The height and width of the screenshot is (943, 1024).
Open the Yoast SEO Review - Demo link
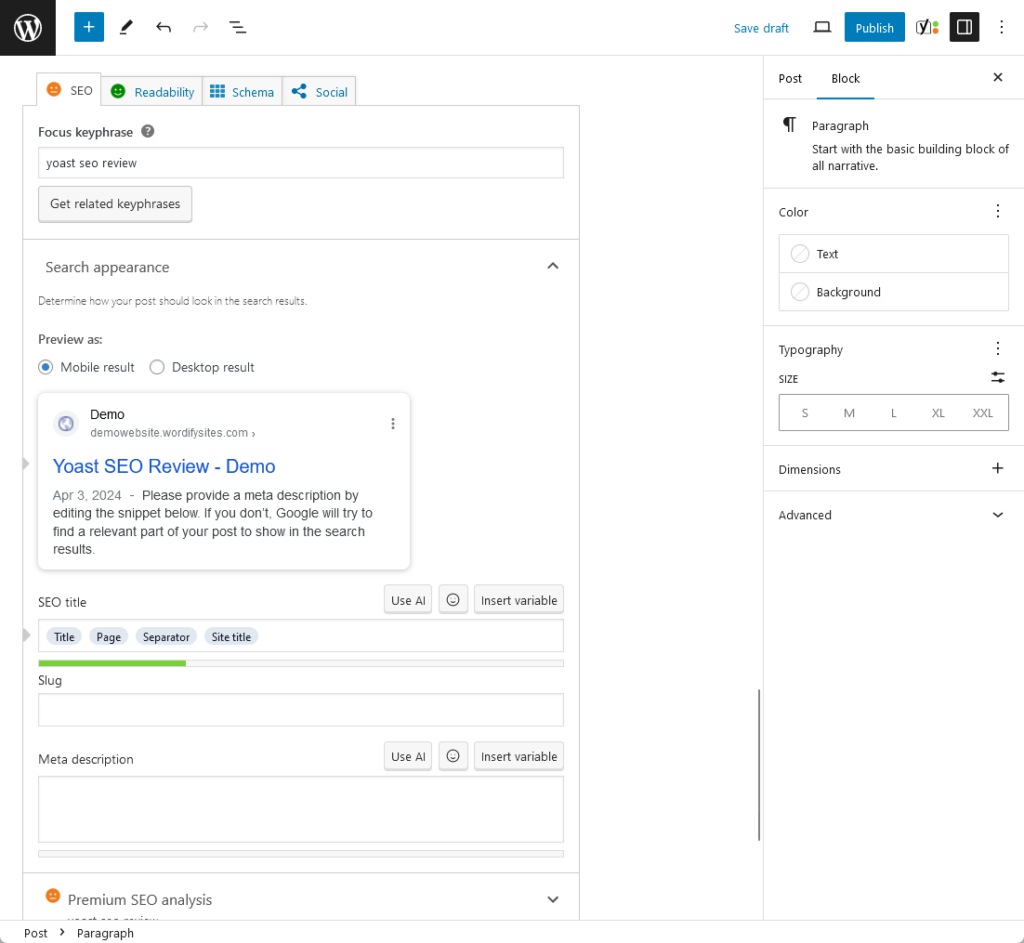(x=164, y=466)
